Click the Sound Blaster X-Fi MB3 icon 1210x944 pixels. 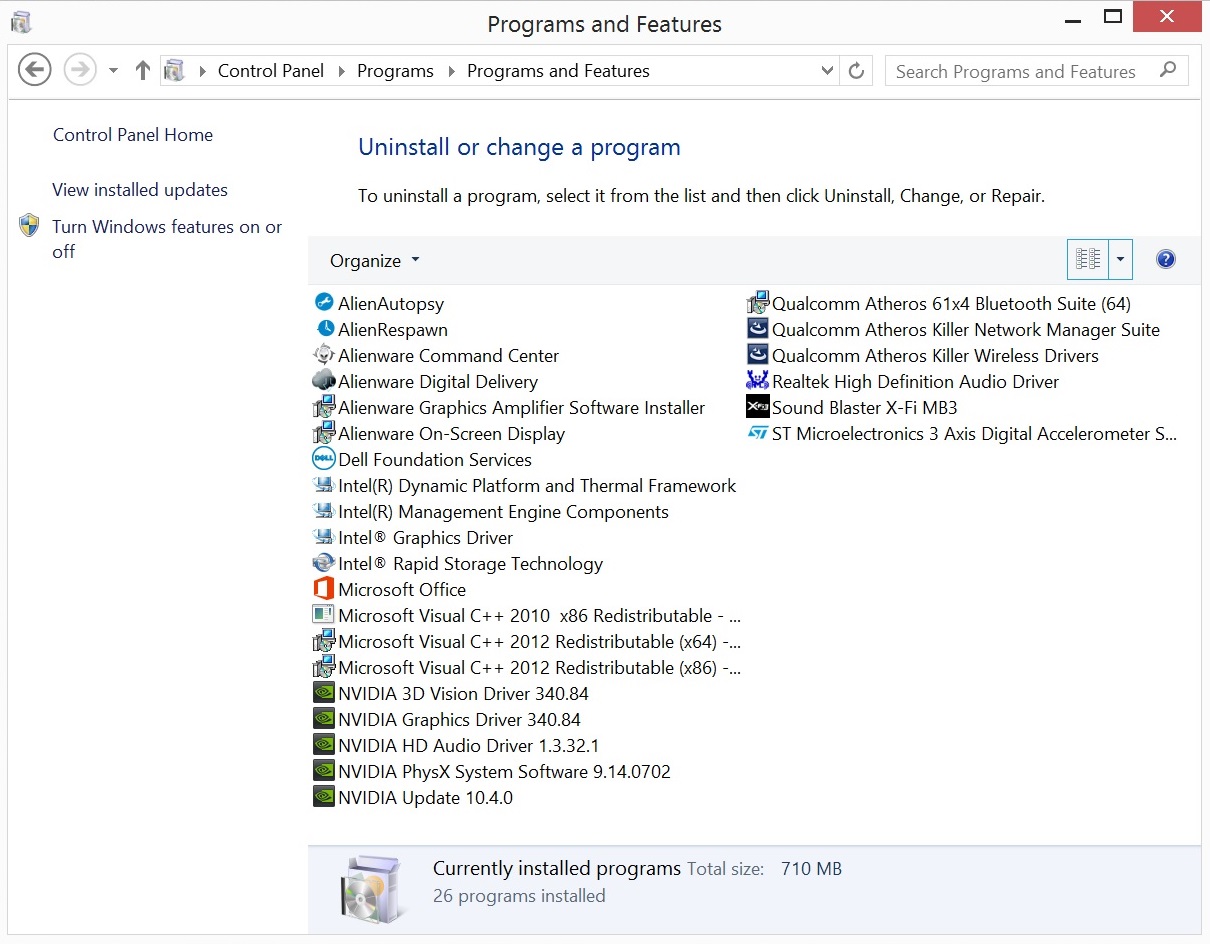point(757,407)
